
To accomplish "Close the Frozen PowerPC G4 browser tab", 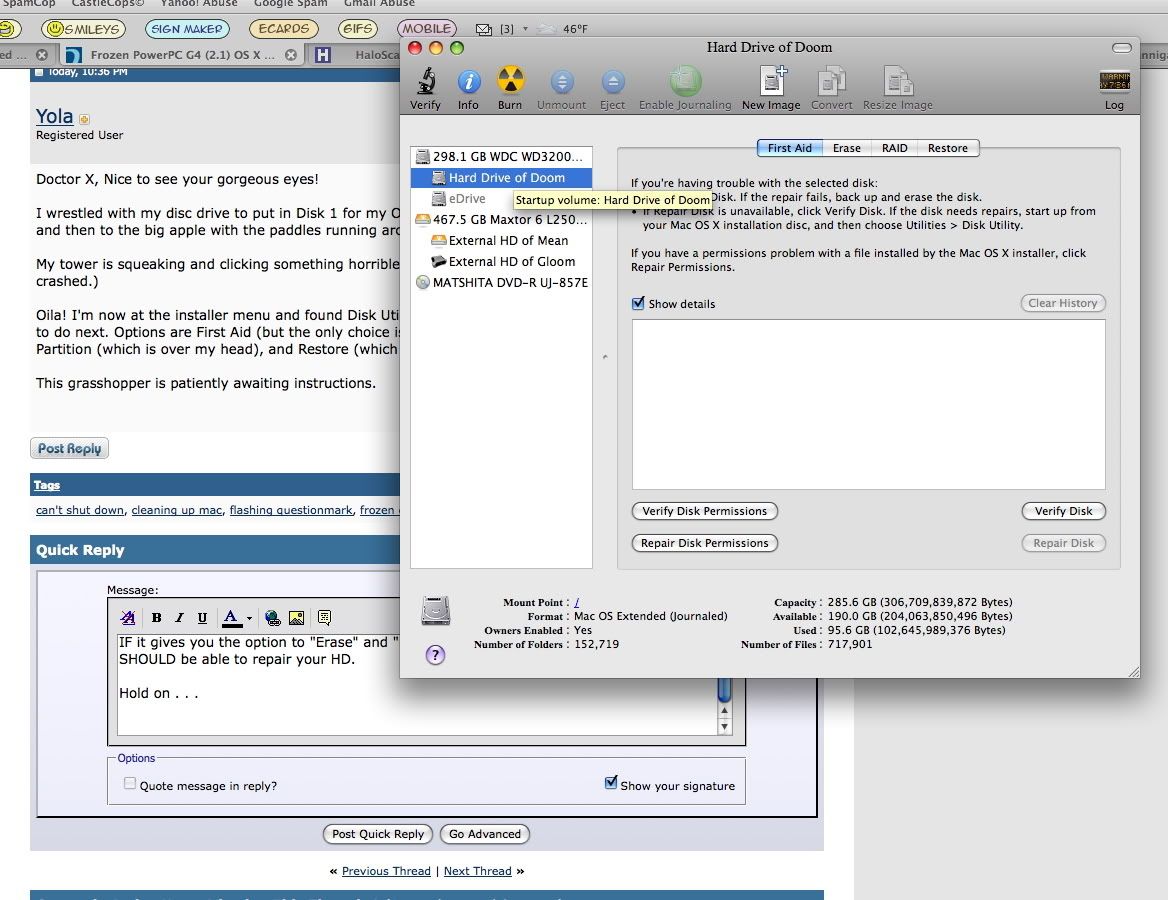I will [291, 54].
